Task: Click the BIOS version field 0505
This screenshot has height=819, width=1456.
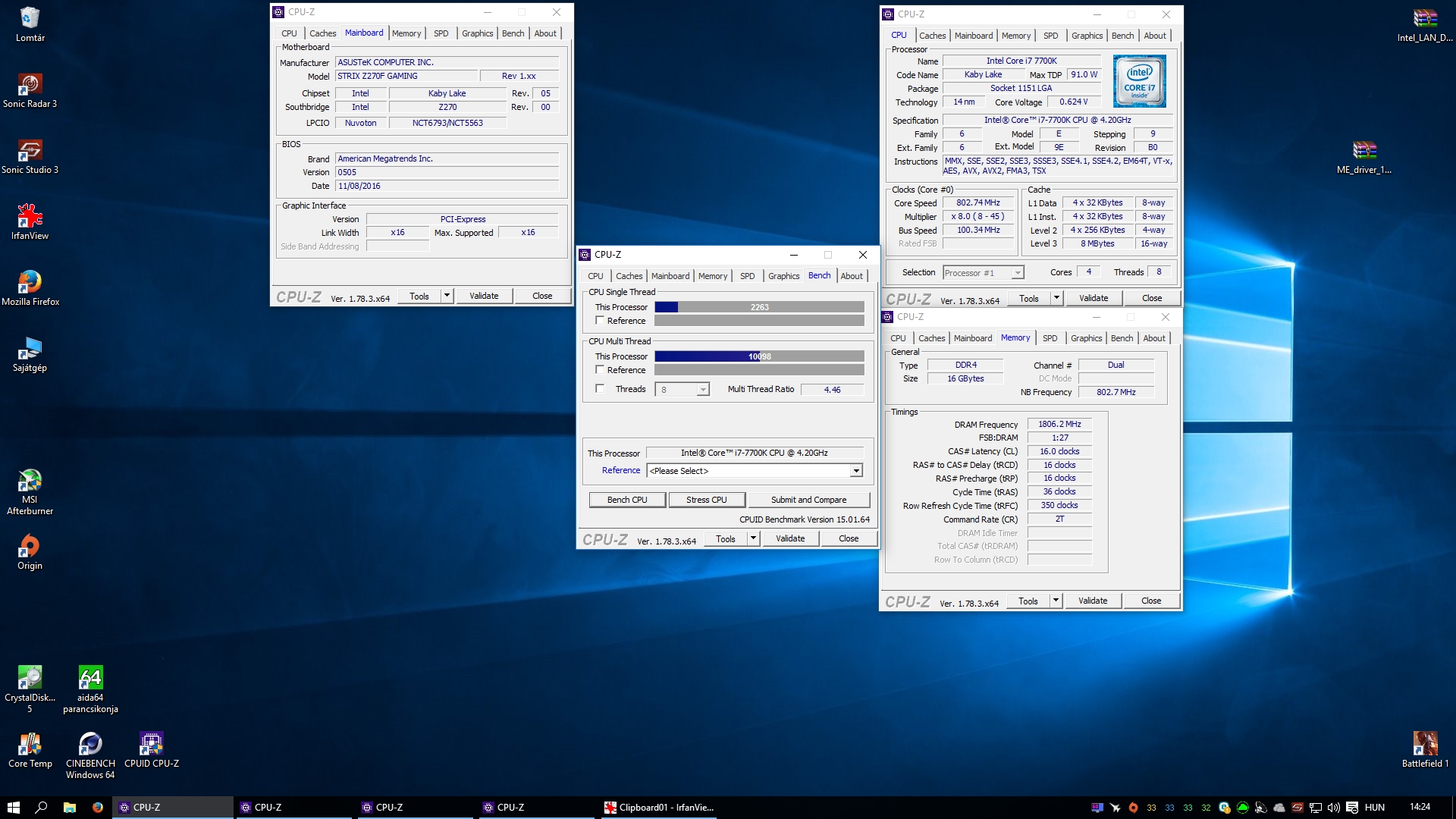Action: point(447,172)
